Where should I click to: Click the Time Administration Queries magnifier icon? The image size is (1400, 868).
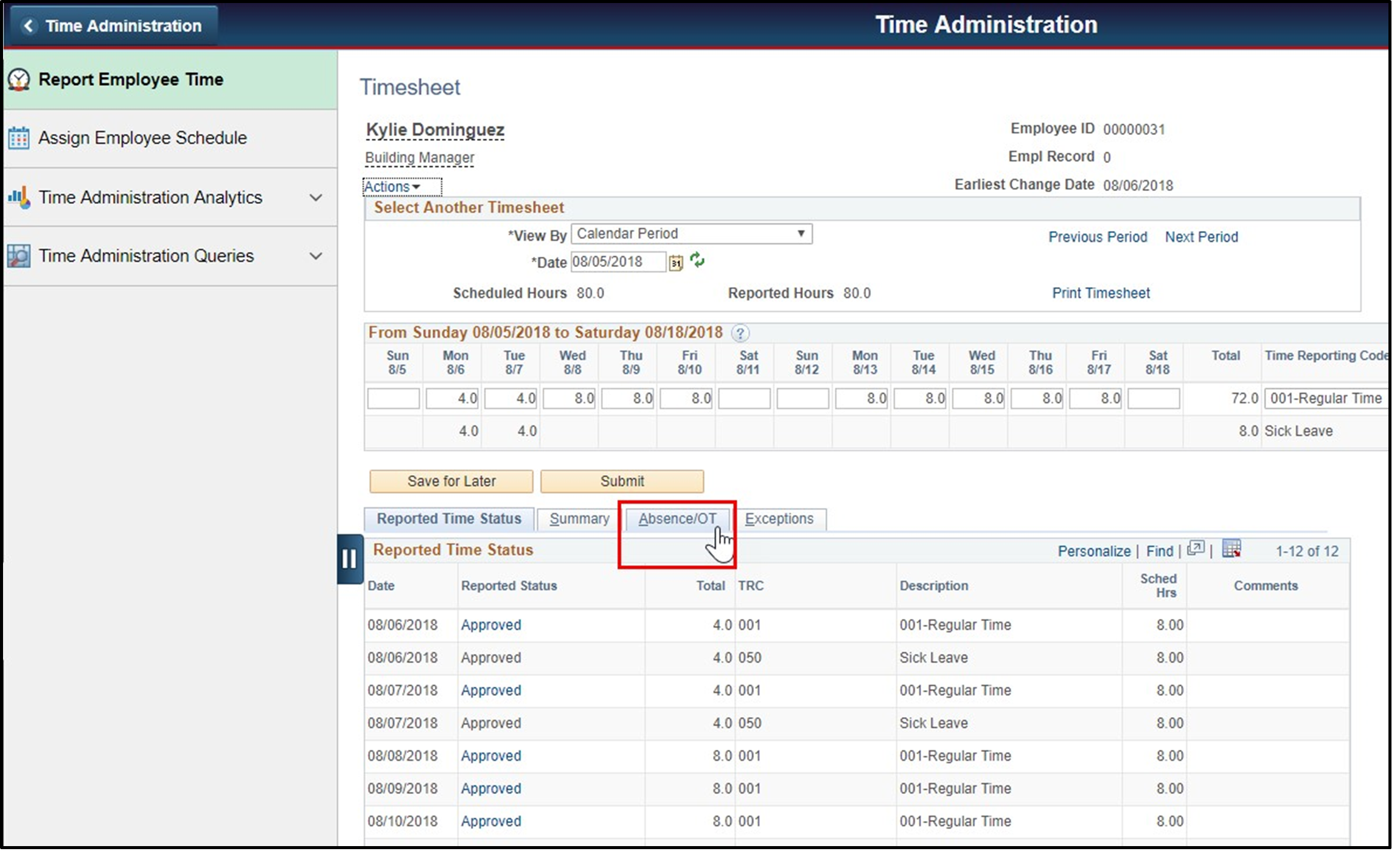click(18, 255)
